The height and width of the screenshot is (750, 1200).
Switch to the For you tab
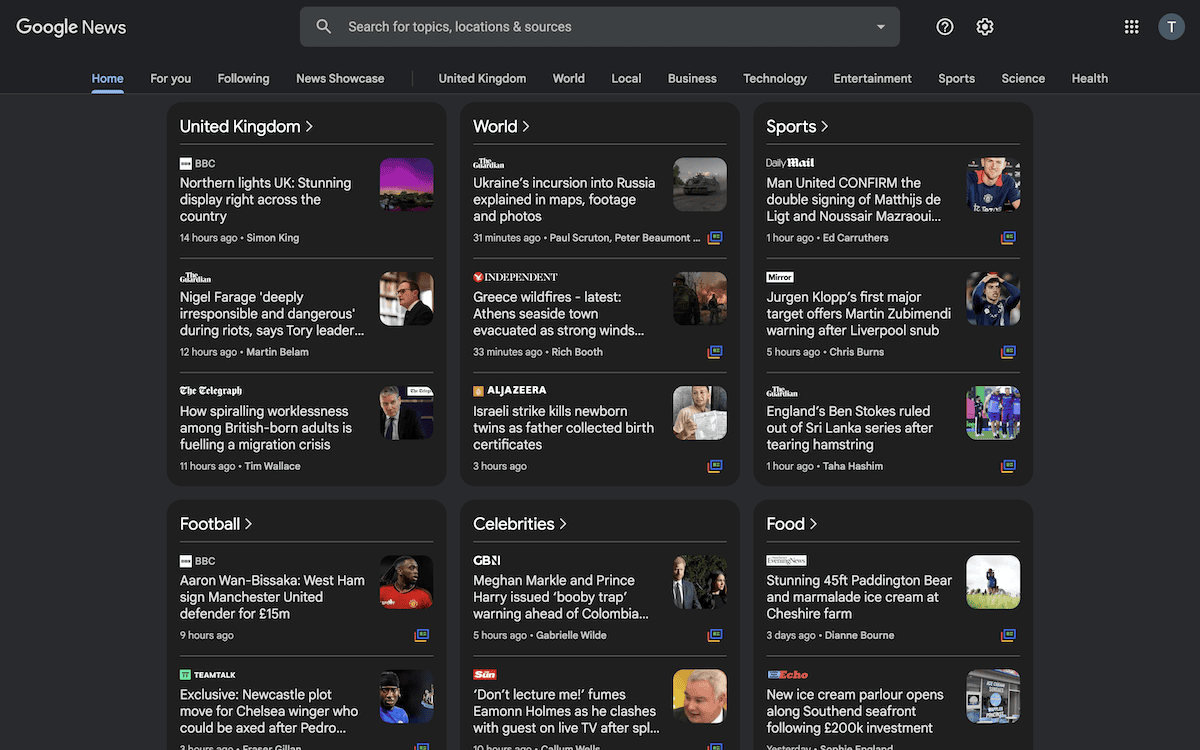(170, 78)
